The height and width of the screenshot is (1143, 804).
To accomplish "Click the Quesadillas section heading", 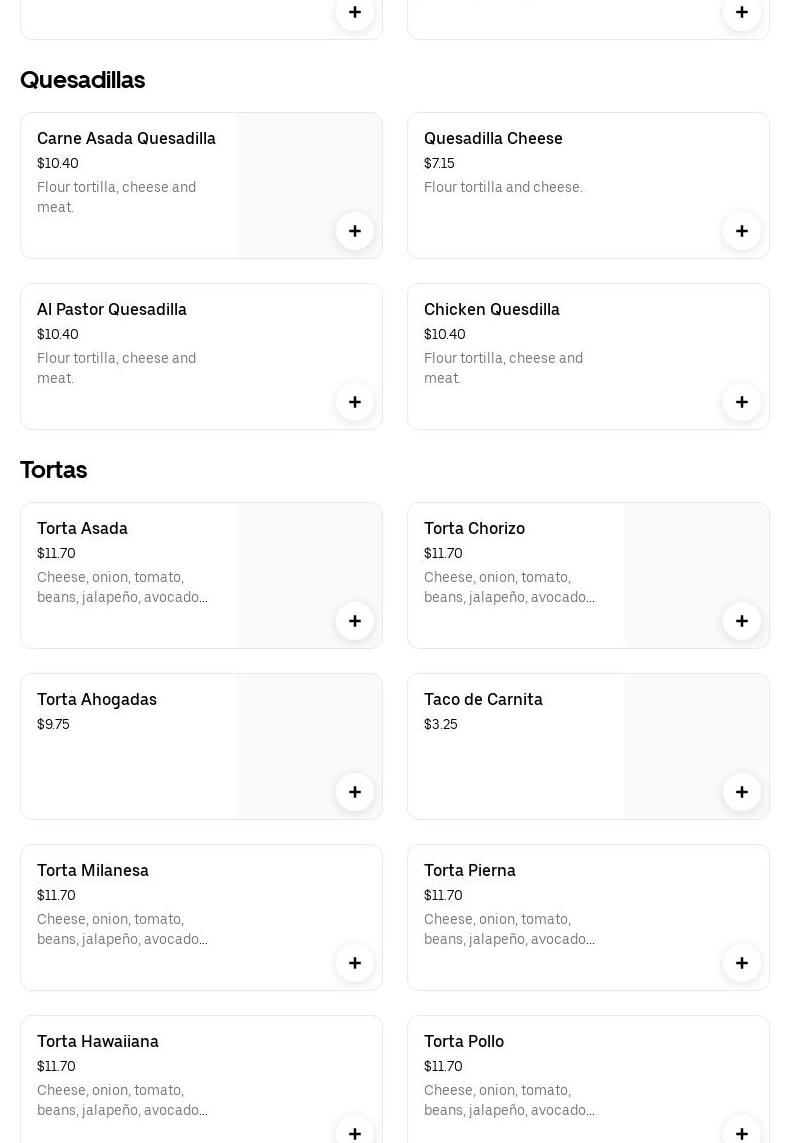I will coord(83,80).
